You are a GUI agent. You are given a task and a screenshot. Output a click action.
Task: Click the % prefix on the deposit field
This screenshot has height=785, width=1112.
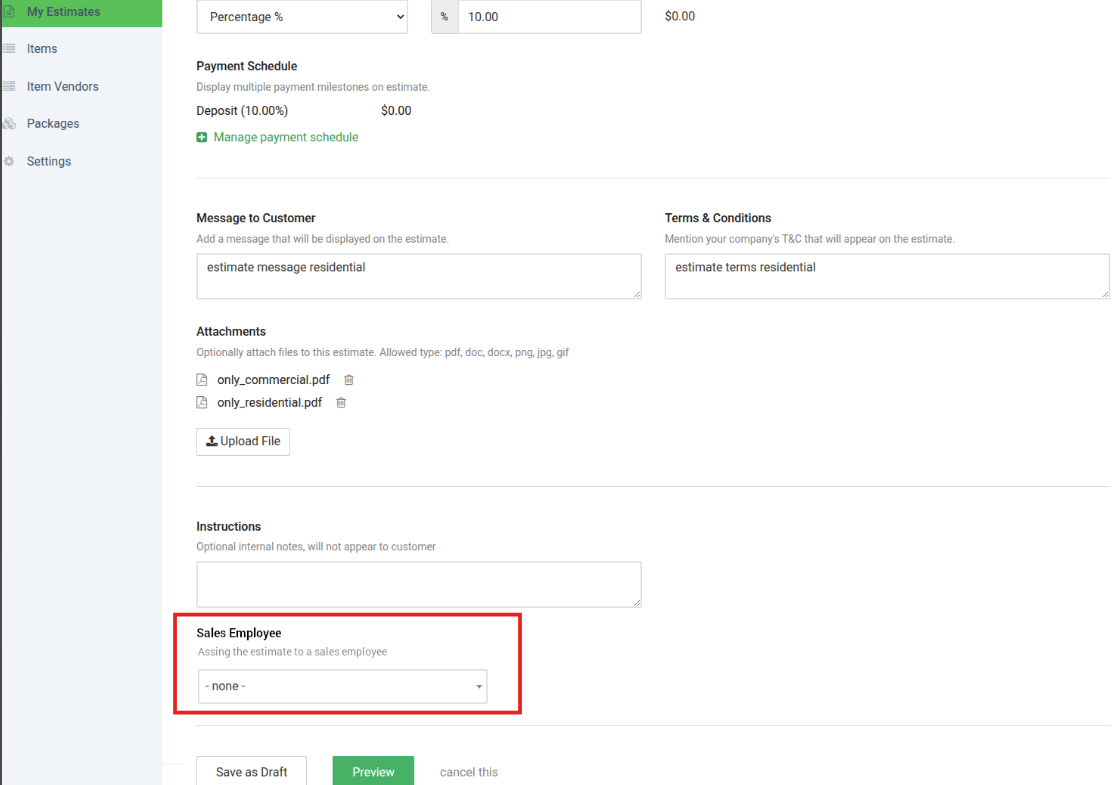[x=445, y=16]
